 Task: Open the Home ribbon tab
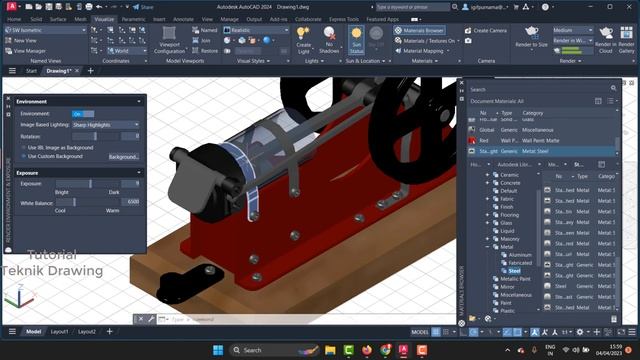[14, 19]
